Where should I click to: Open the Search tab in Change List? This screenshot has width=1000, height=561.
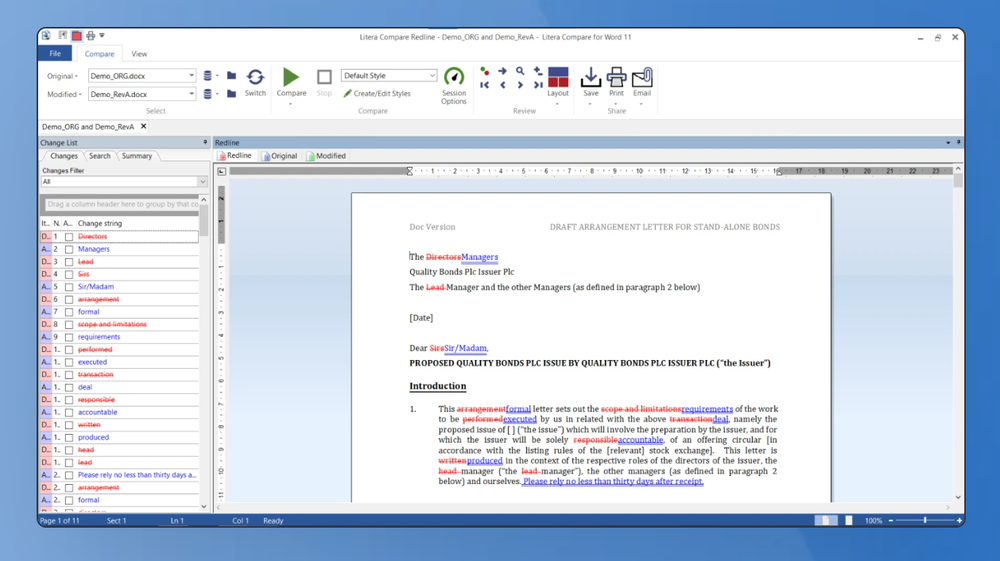[x=99, y=156]
